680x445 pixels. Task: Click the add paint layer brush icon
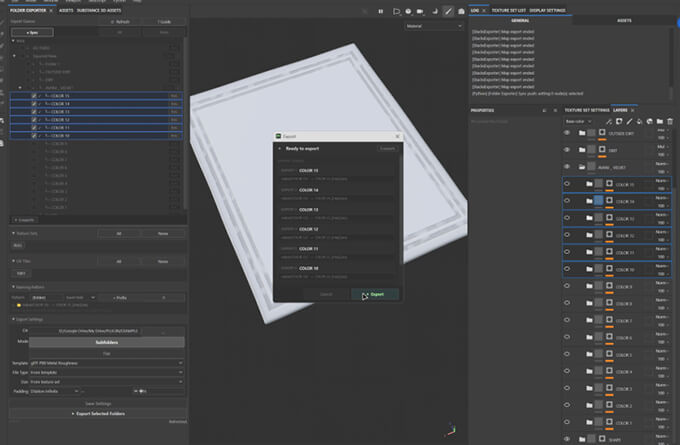tap(629, 121)
